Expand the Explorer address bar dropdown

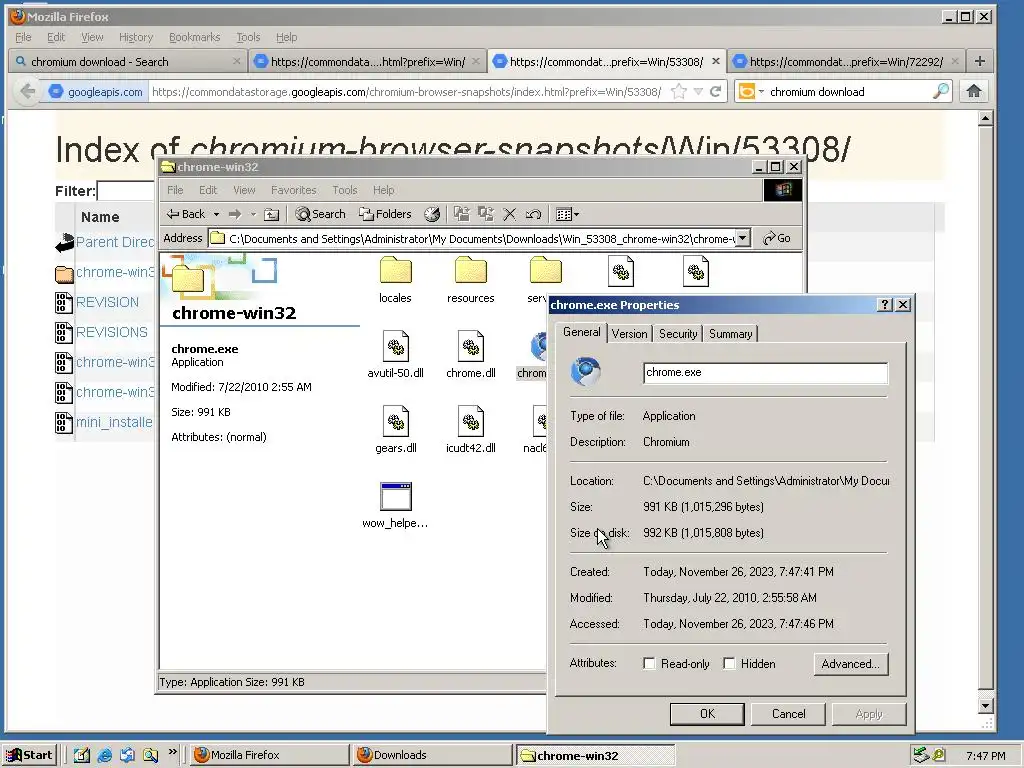pyautogui.click(x=743, y=238)
